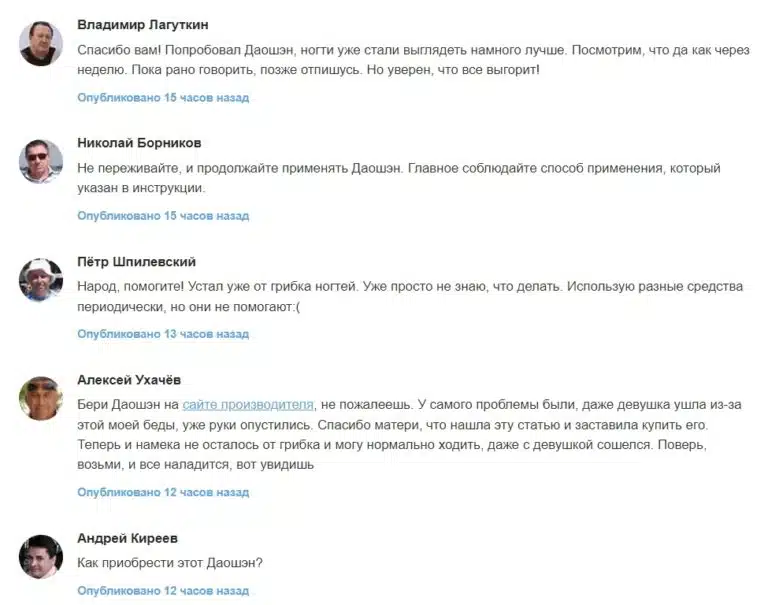Image resolution: width=768 pixels, height=605 pixels.
Task: Click Алексей Ухачёв's avatar image
Action: point(41,398)
